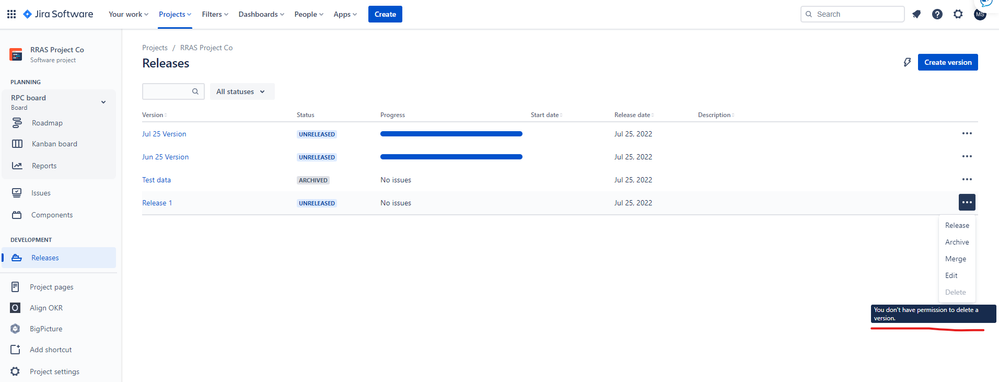Click the versions filter text box

point(173,92)
